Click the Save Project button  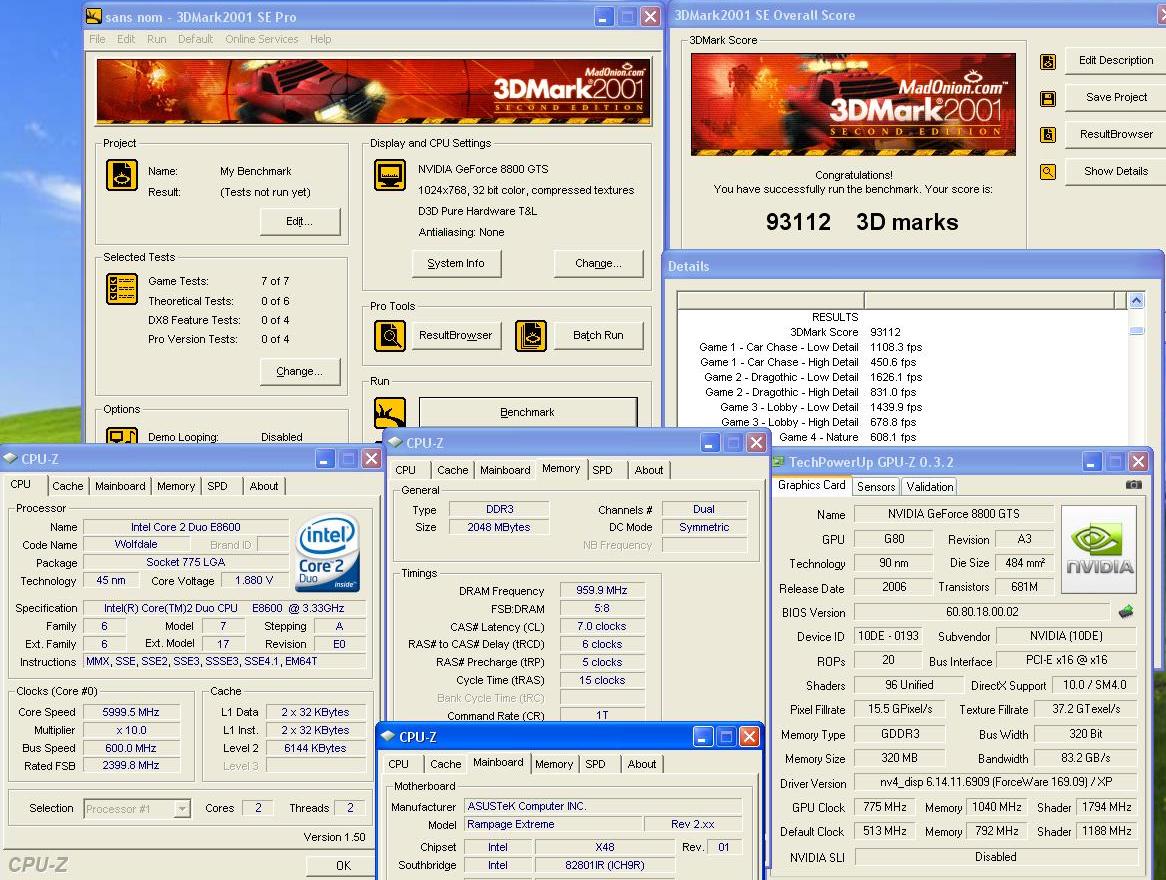[x=1115, y=97]
